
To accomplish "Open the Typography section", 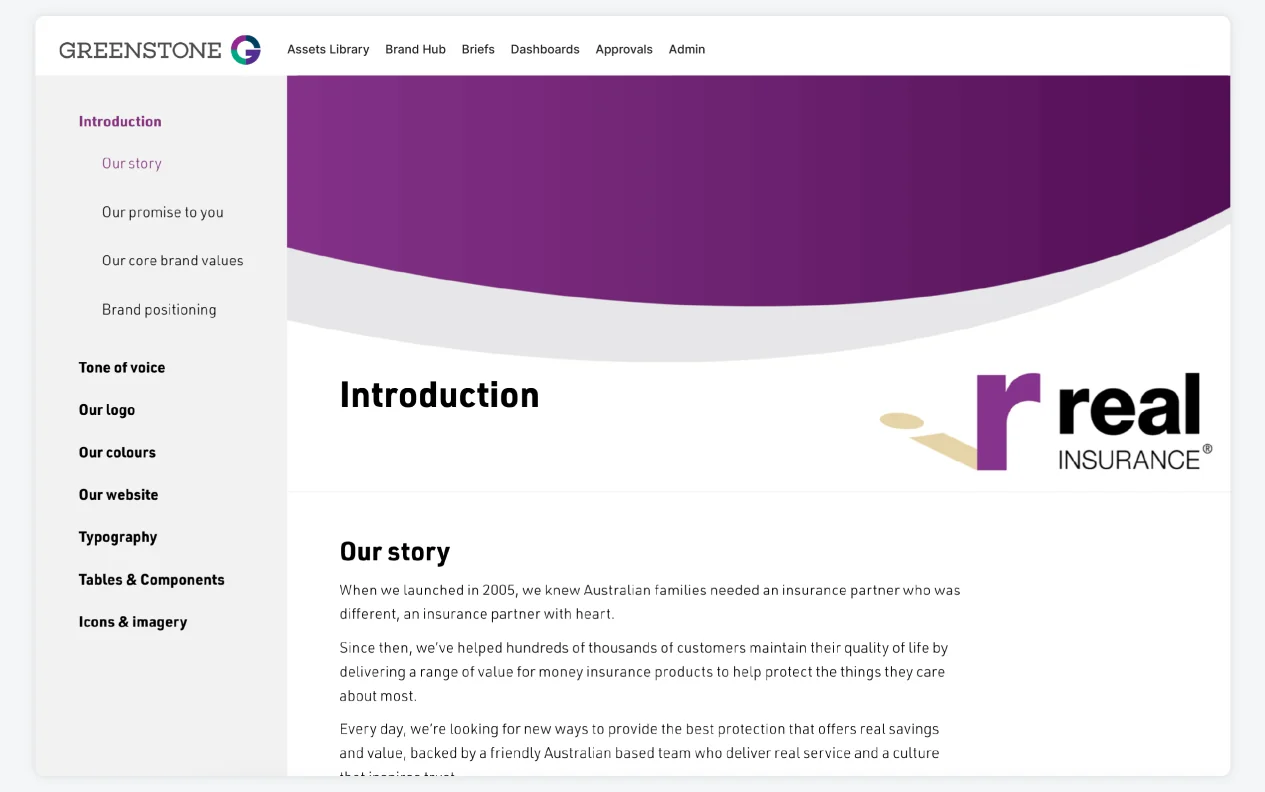I will [x=118, y=537].
